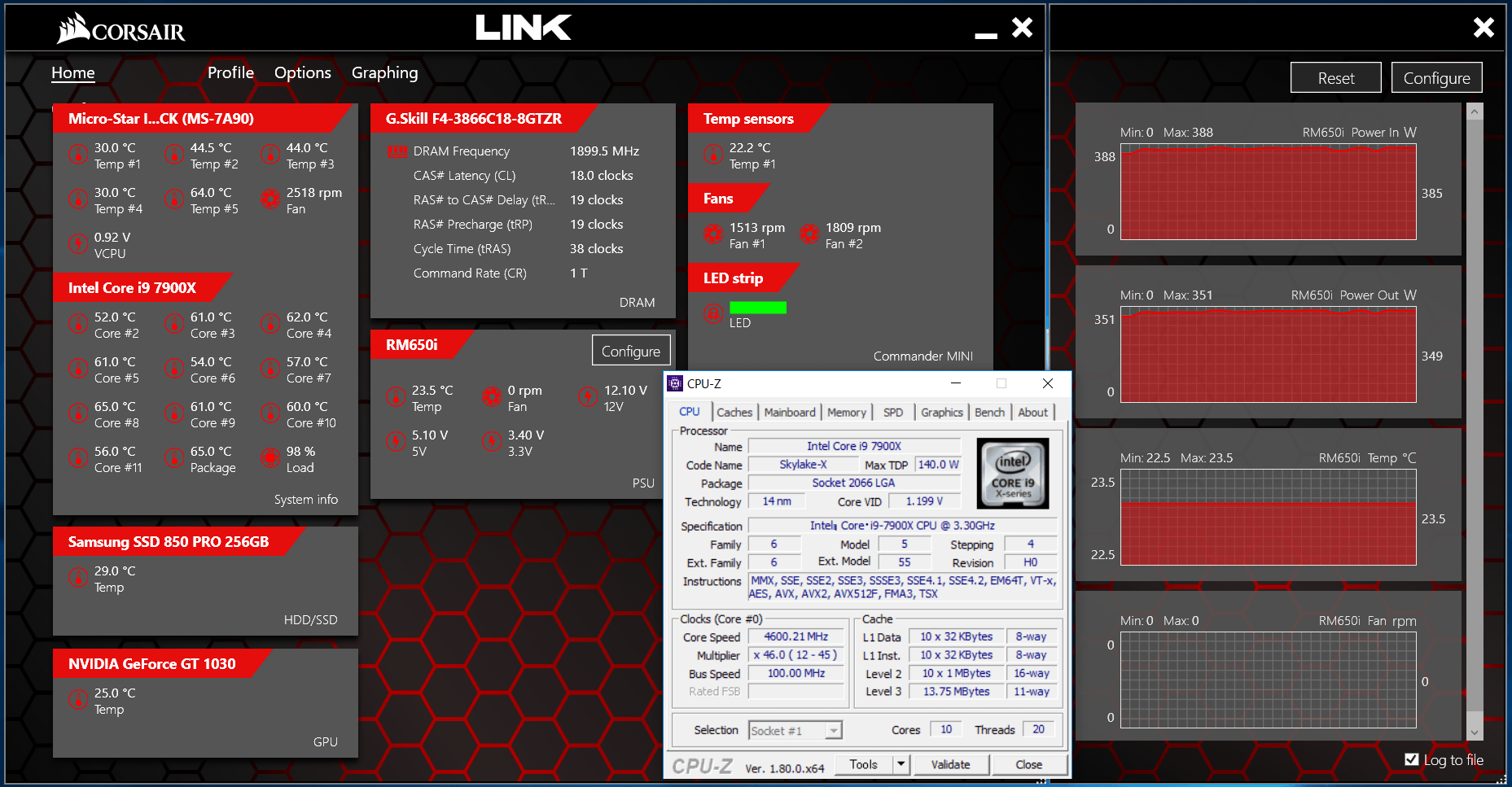Switch to the About tab in CPU-Z

click(x=1033, y=413)
